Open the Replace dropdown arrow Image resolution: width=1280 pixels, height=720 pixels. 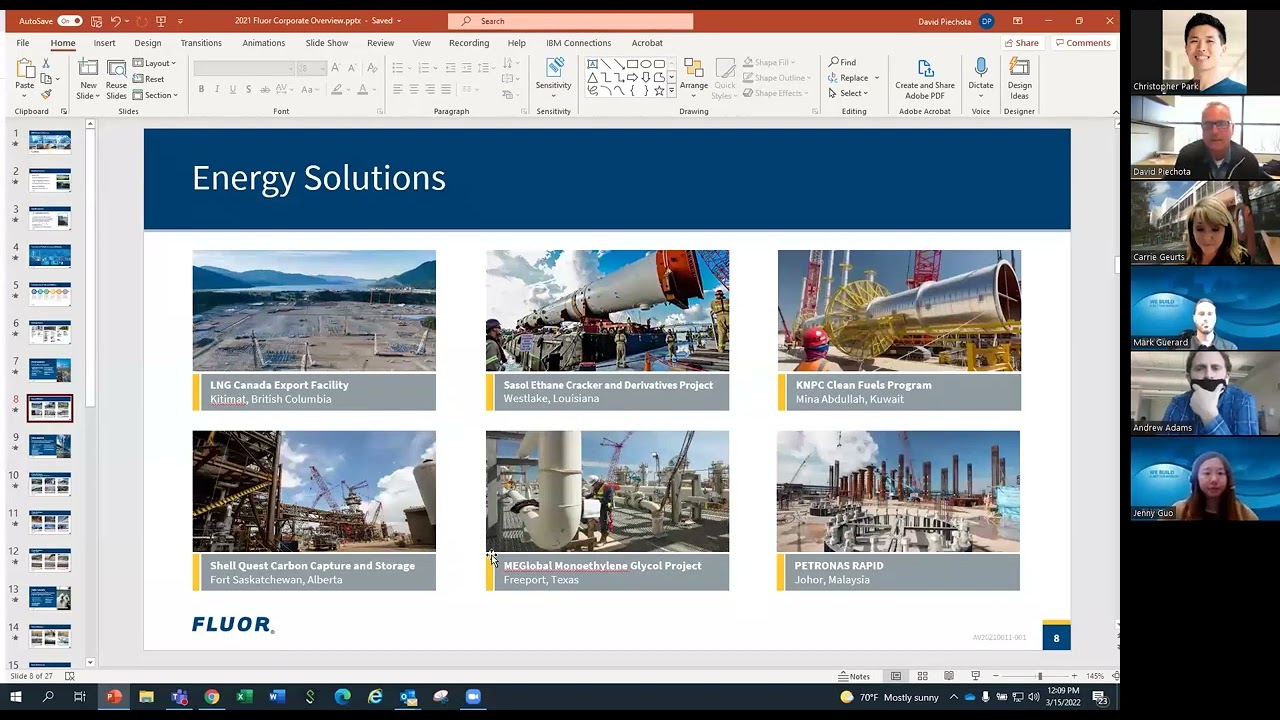tap(877, 78)
